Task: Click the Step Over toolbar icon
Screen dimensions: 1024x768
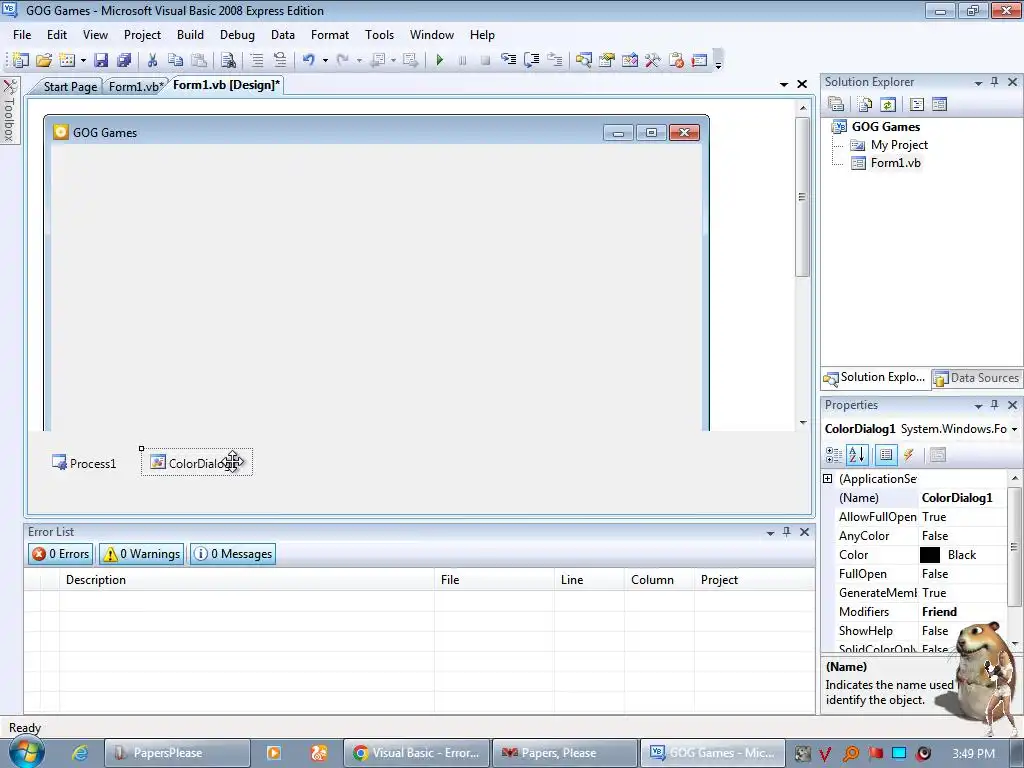Action: (532, 60)
